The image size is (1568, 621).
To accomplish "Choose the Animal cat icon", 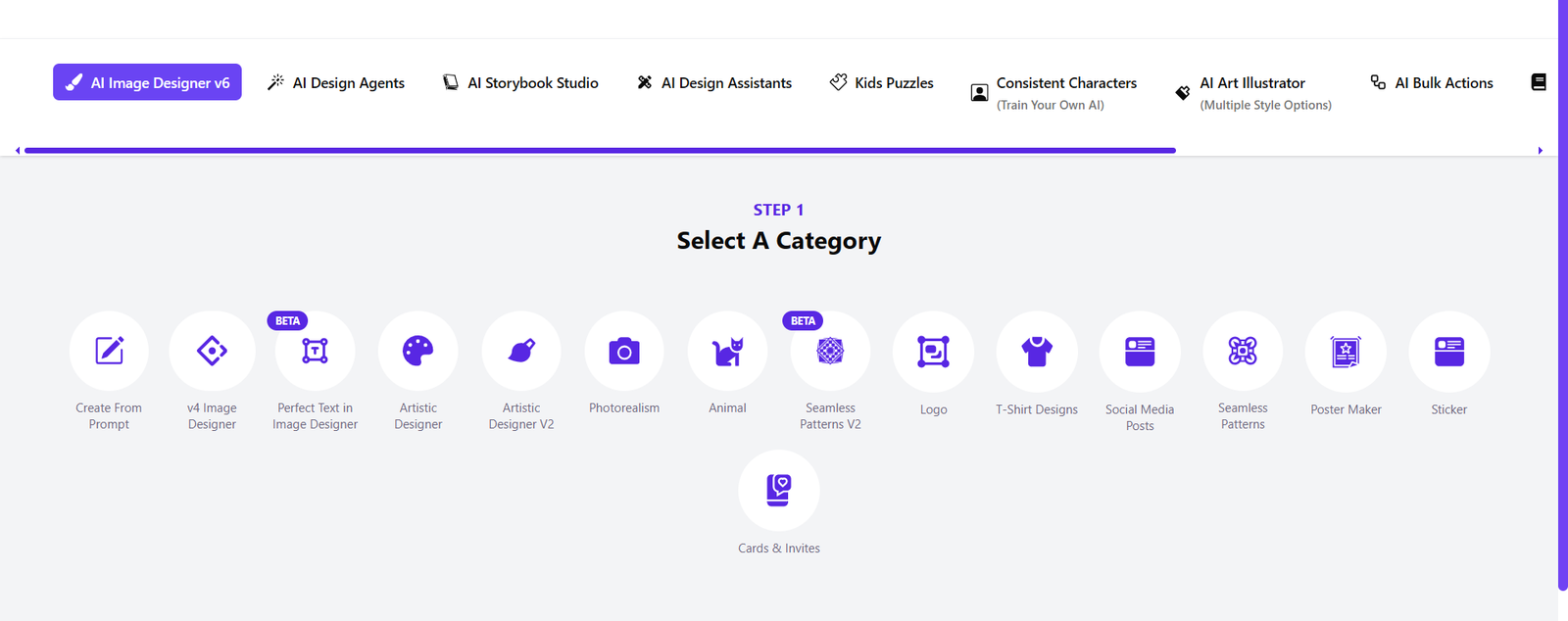I will (727, 351).
